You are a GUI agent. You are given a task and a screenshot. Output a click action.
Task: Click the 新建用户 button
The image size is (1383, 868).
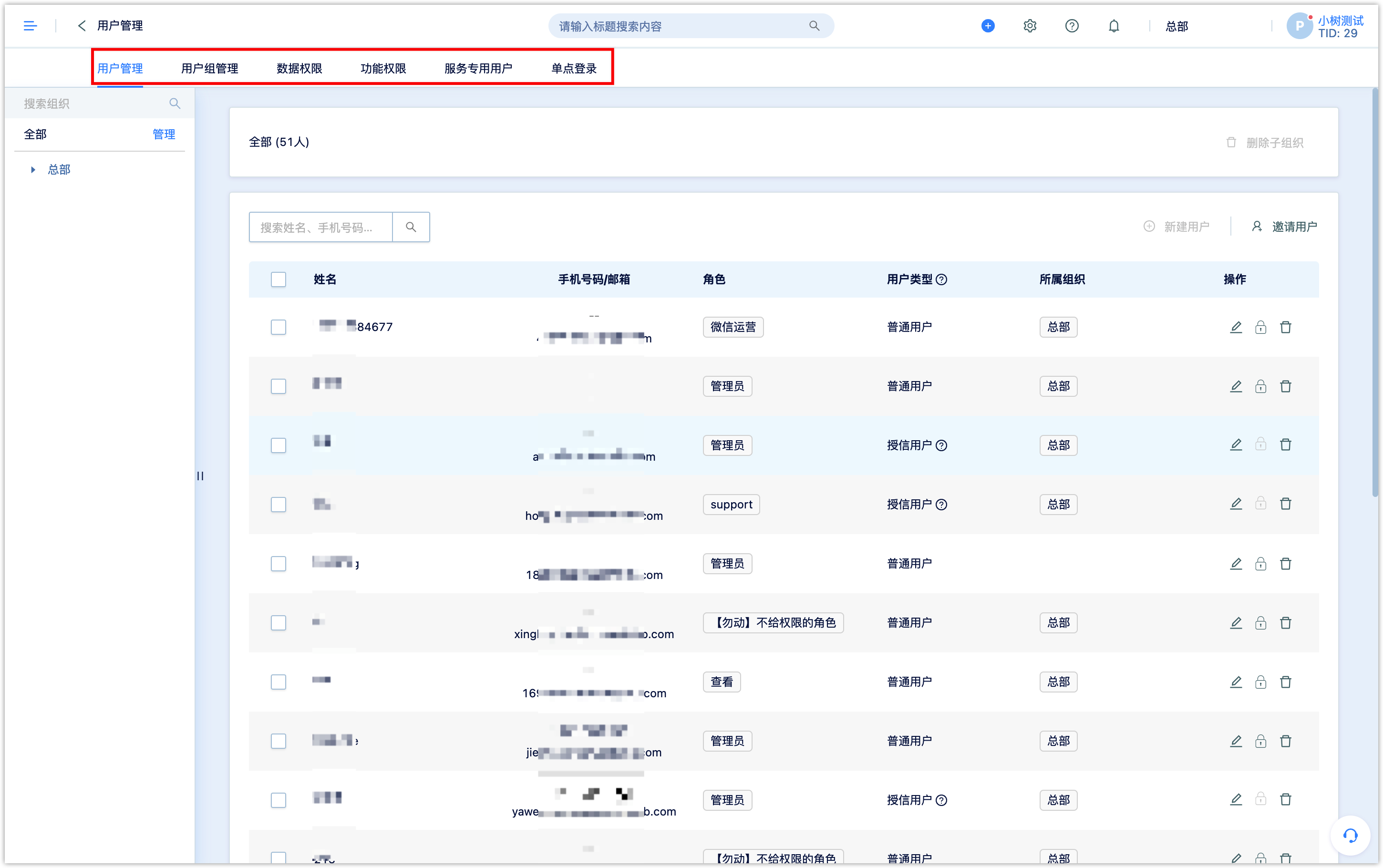point(1177,227)
